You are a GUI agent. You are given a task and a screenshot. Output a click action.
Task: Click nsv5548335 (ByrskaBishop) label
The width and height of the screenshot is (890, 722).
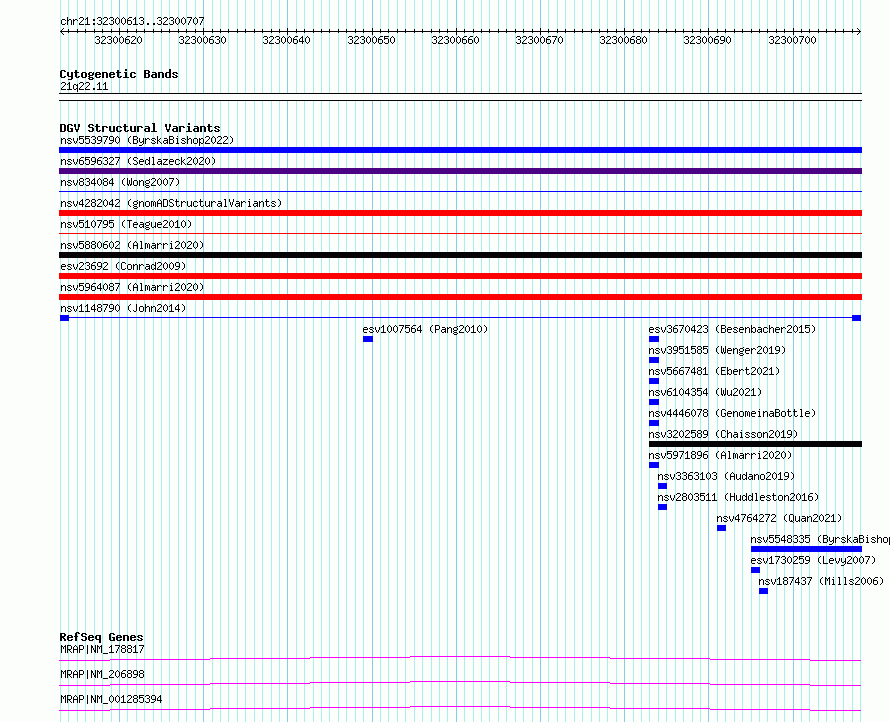tap(820, 539)
